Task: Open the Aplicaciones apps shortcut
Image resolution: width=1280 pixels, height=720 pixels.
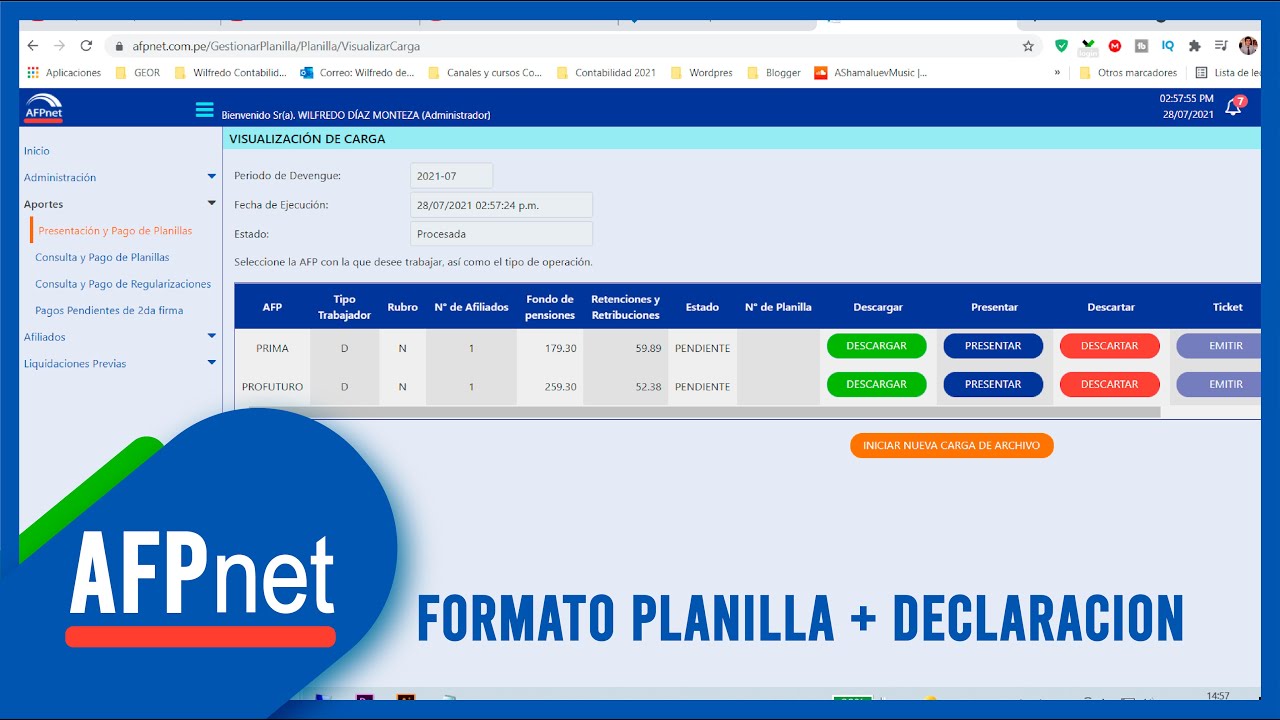Action: pyautogui.click(x=64, y=73)
